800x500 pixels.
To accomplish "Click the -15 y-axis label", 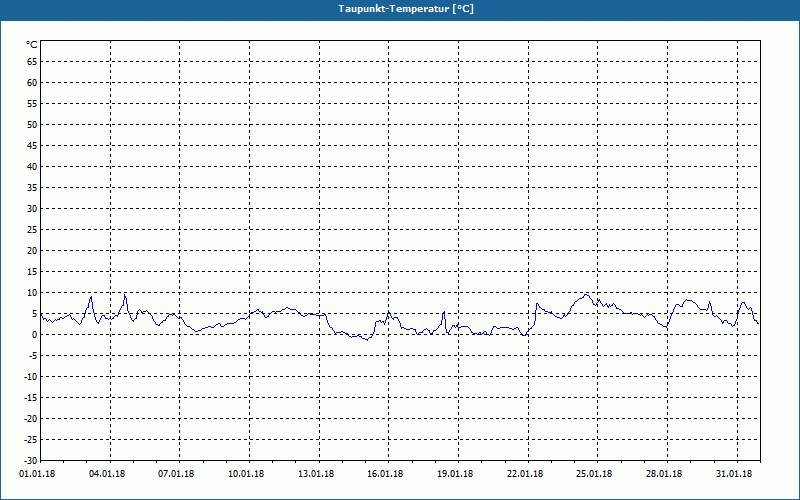I will coord(31,397).
